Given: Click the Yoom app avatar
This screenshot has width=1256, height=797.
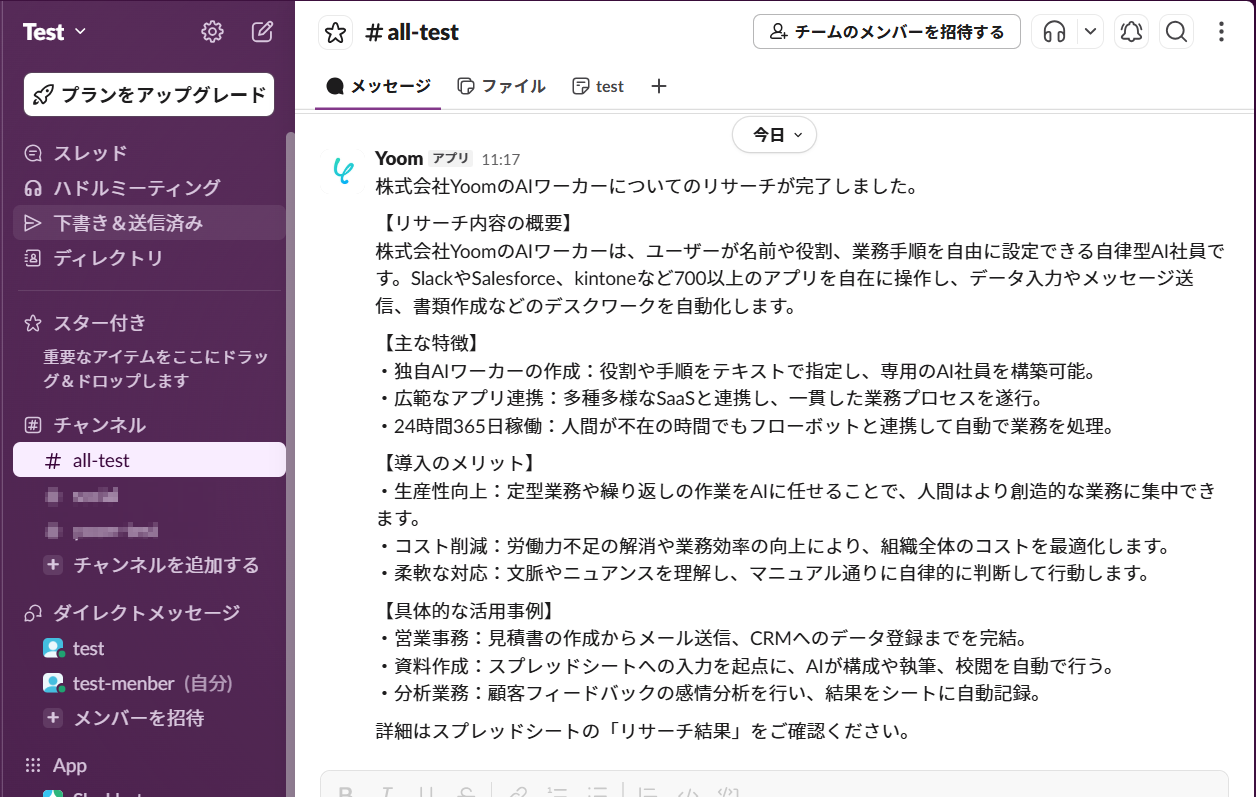Looking at the screenshot, I should [344, 171].
